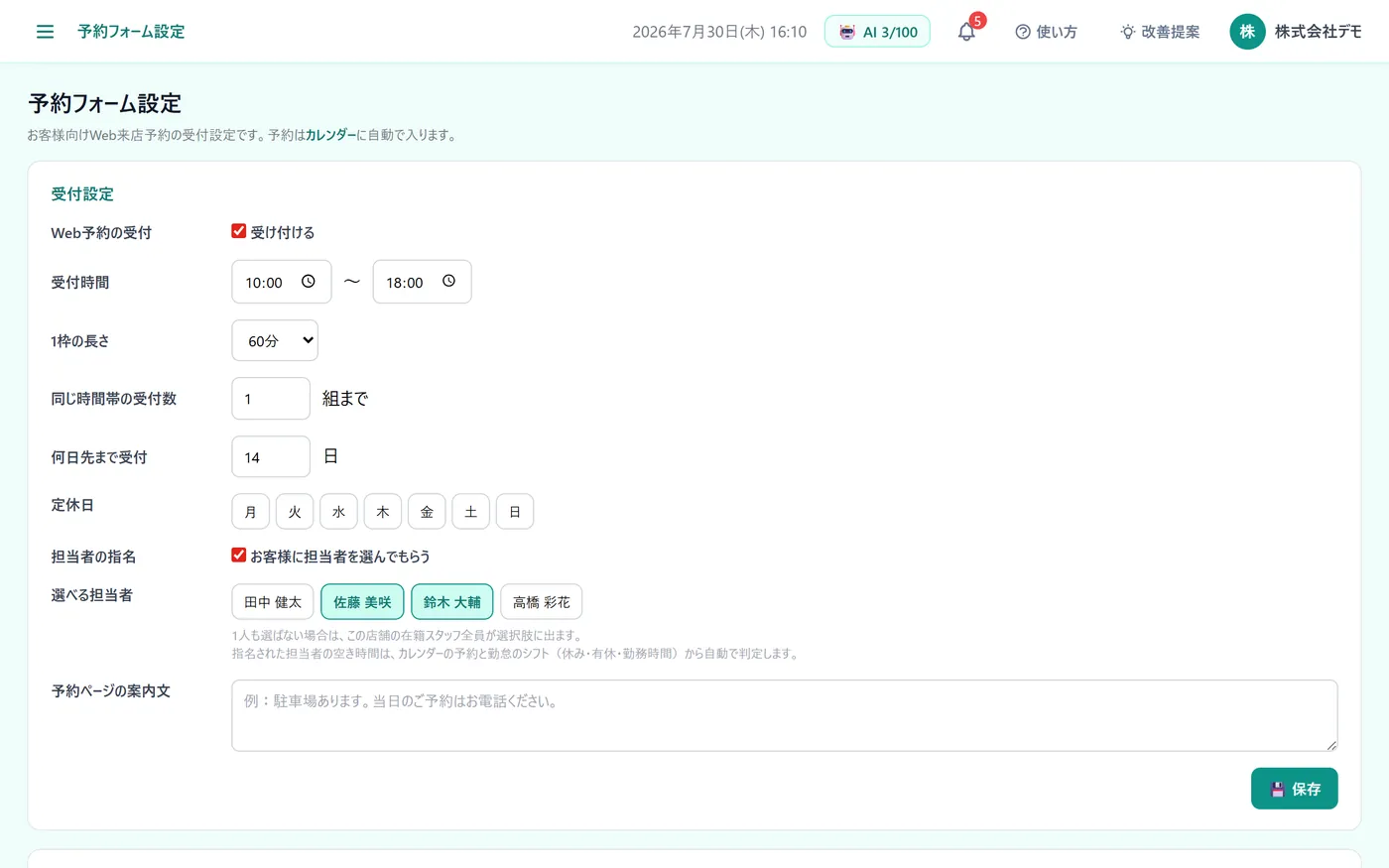Screen dimensions: 1389x868
Task: Toggle 月 as a closed day
Action: tap(250, 512)
